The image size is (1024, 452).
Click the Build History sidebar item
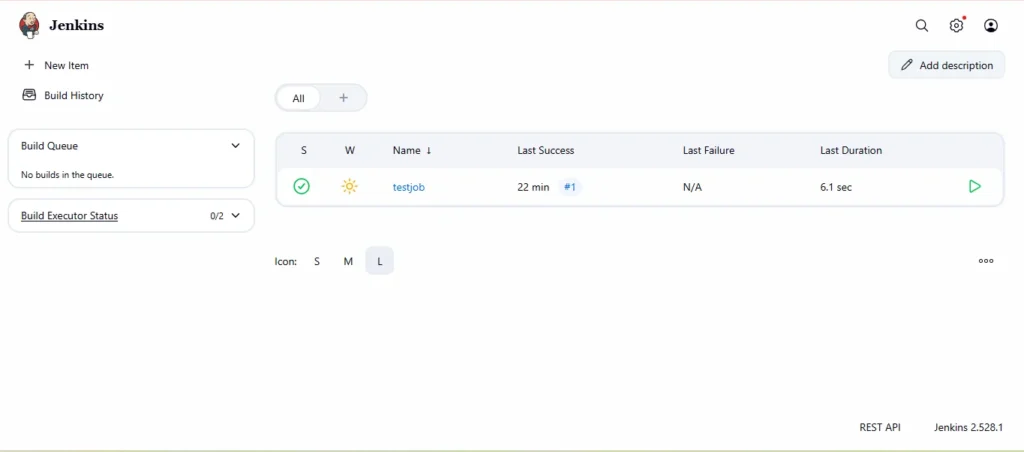pyautogui.click(x=73, y=95)
